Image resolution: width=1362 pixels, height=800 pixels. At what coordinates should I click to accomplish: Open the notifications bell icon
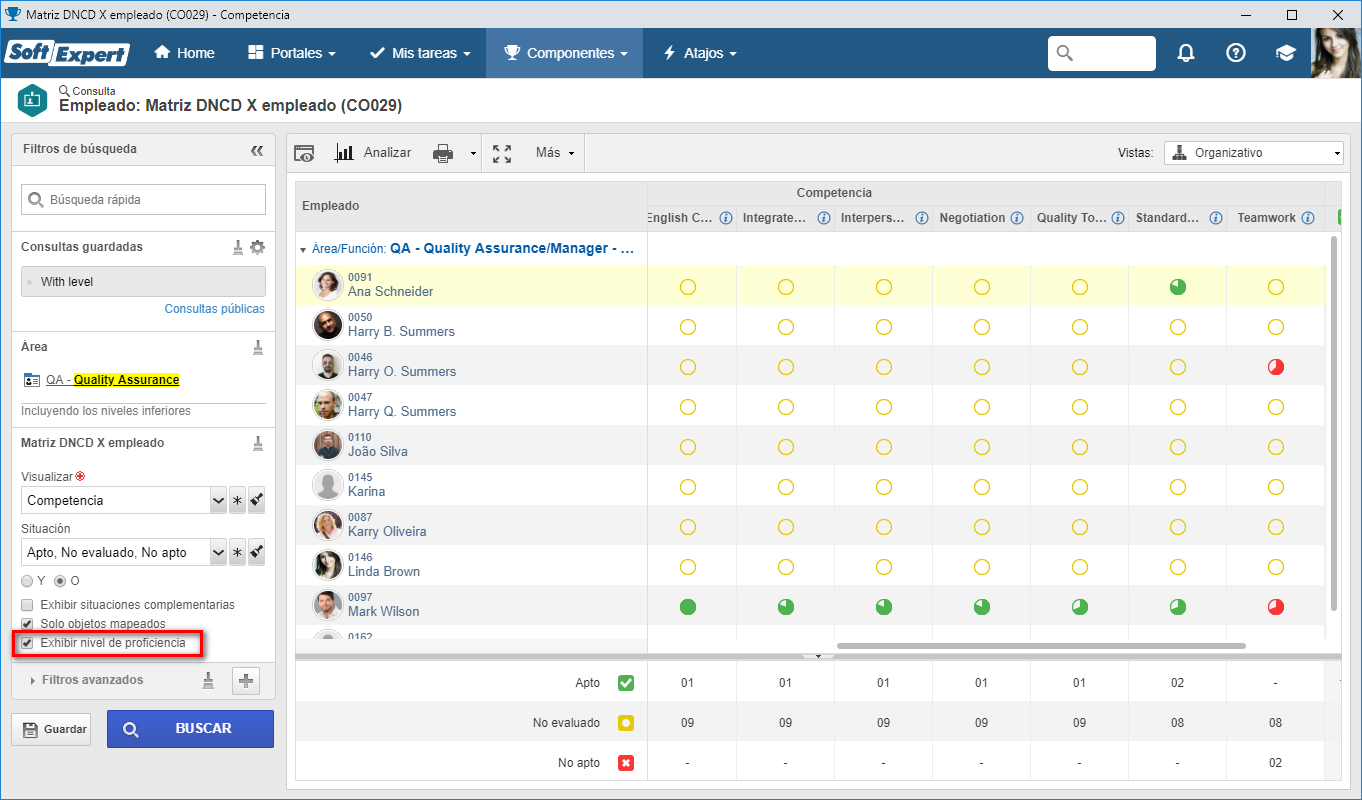tap(1186, 53)
